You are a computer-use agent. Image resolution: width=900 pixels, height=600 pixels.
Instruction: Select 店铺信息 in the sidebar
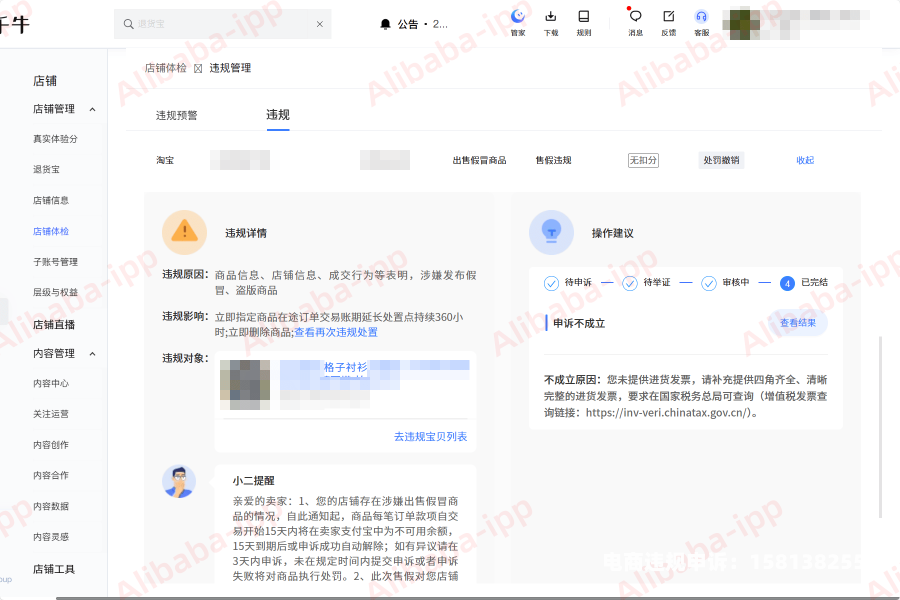tap(51, 200)
